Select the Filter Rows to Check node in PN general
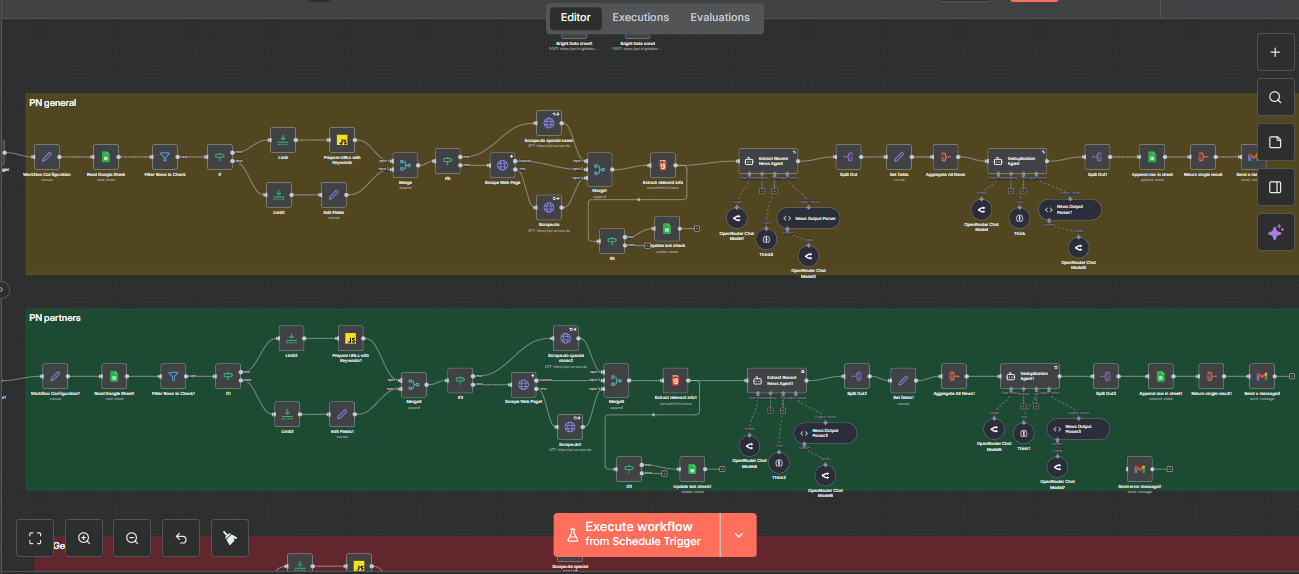The image size is (1299, 574). [x=164, y=156]
